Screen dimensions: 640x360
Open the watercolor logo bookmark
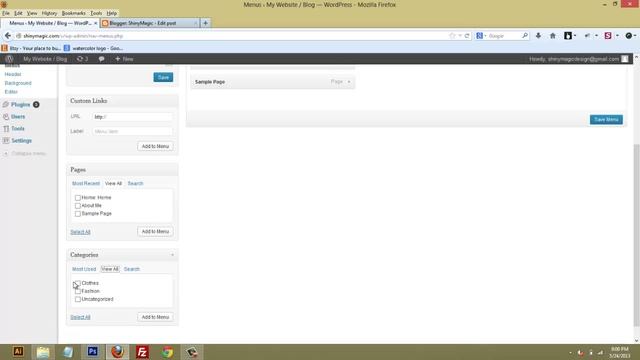[x=93, y=48]
